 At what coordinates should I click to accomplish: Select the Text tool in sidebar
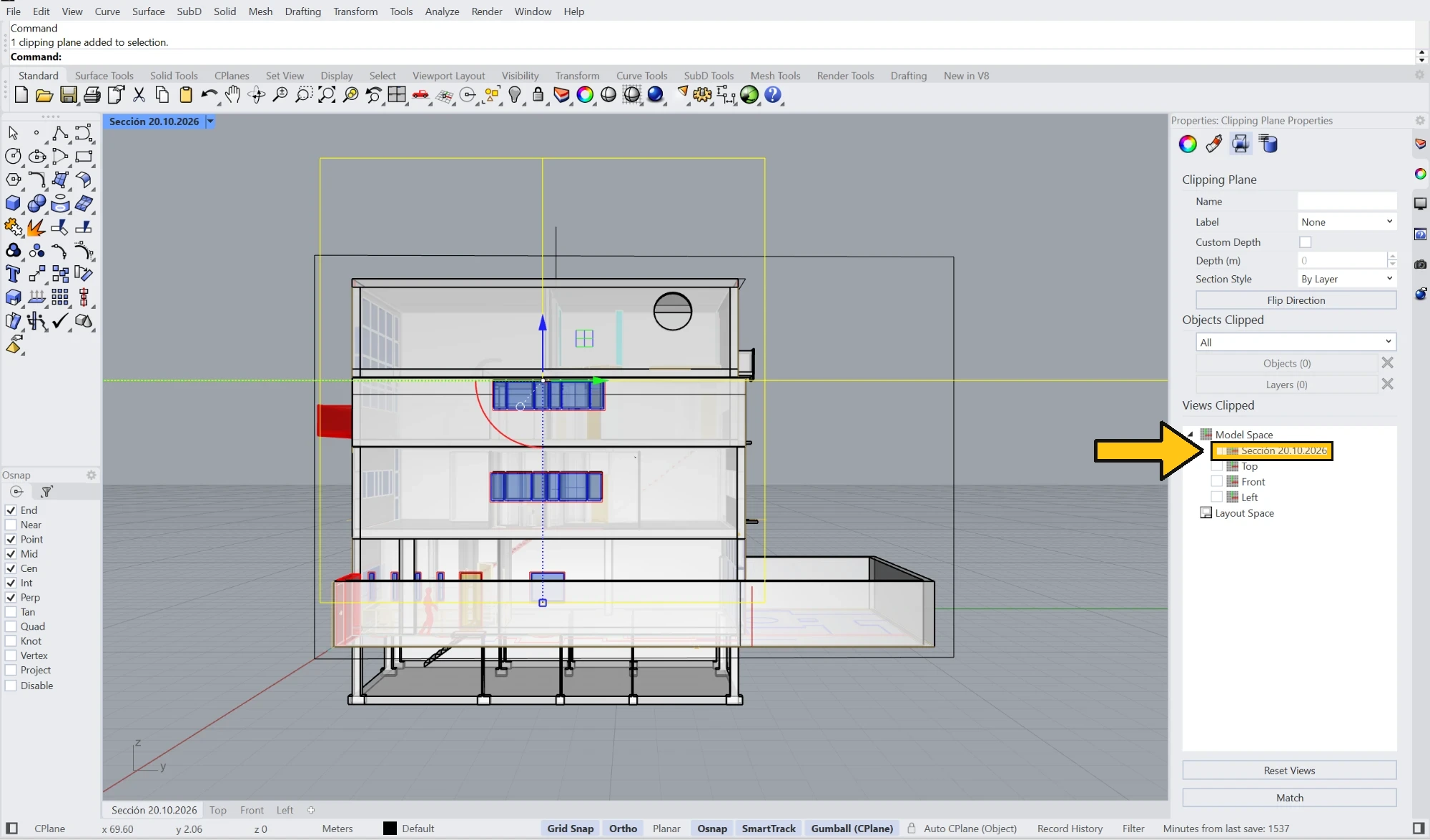click(13, 274)
